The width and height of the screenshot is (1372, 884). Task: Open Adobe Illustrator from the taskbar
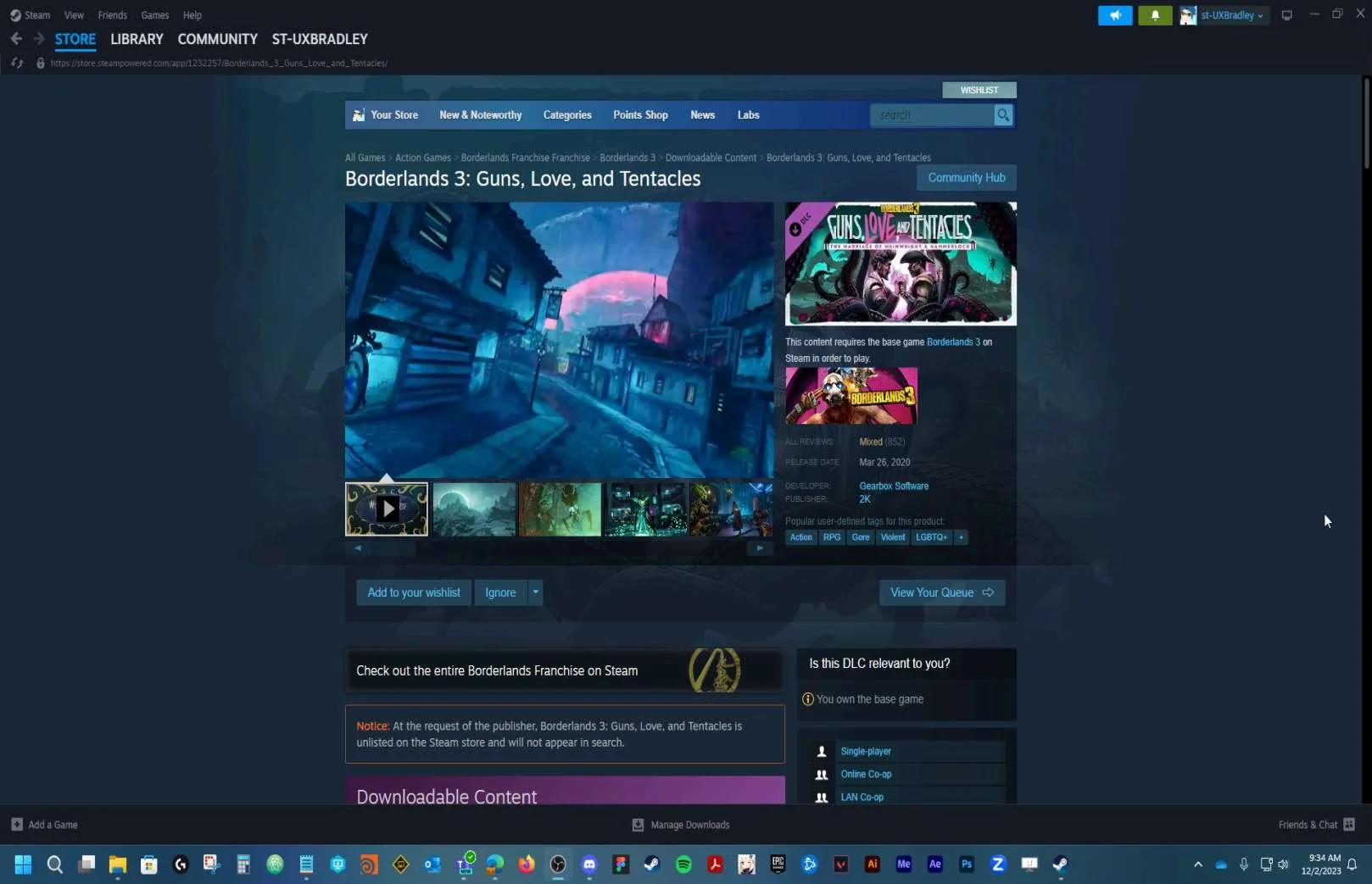tap(872, 865)
